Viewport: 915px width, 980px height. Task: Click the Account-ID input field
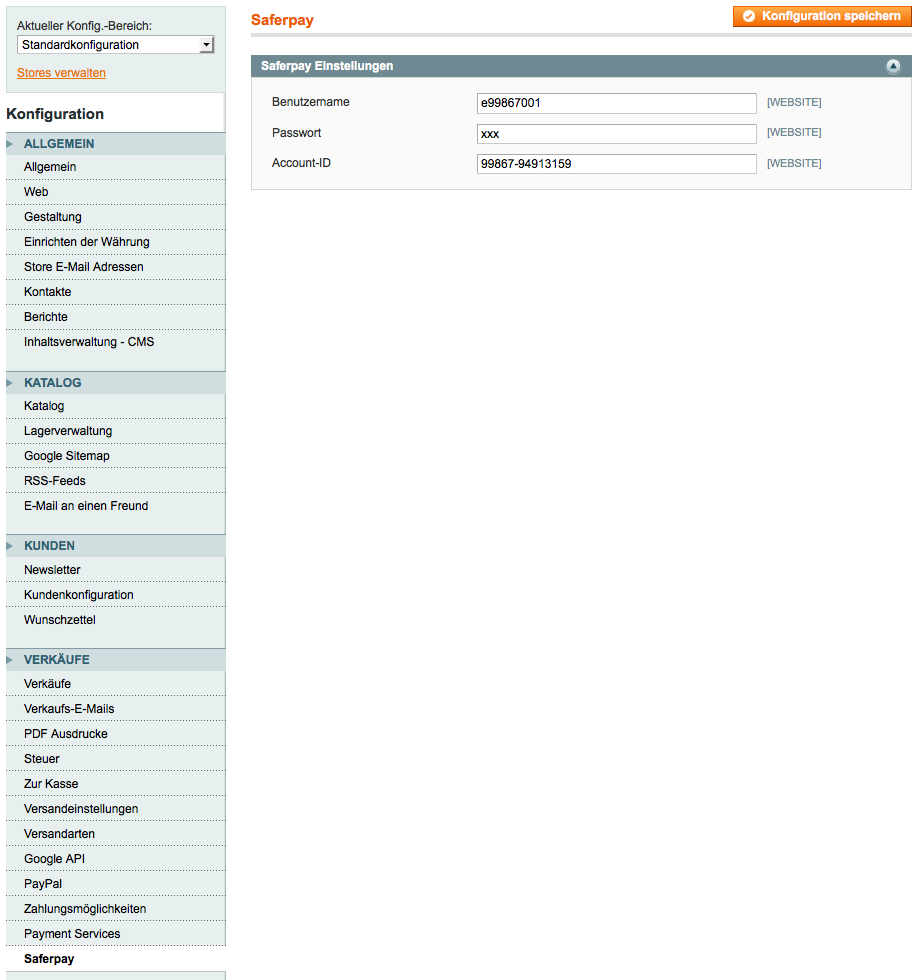tap(616, 164)
